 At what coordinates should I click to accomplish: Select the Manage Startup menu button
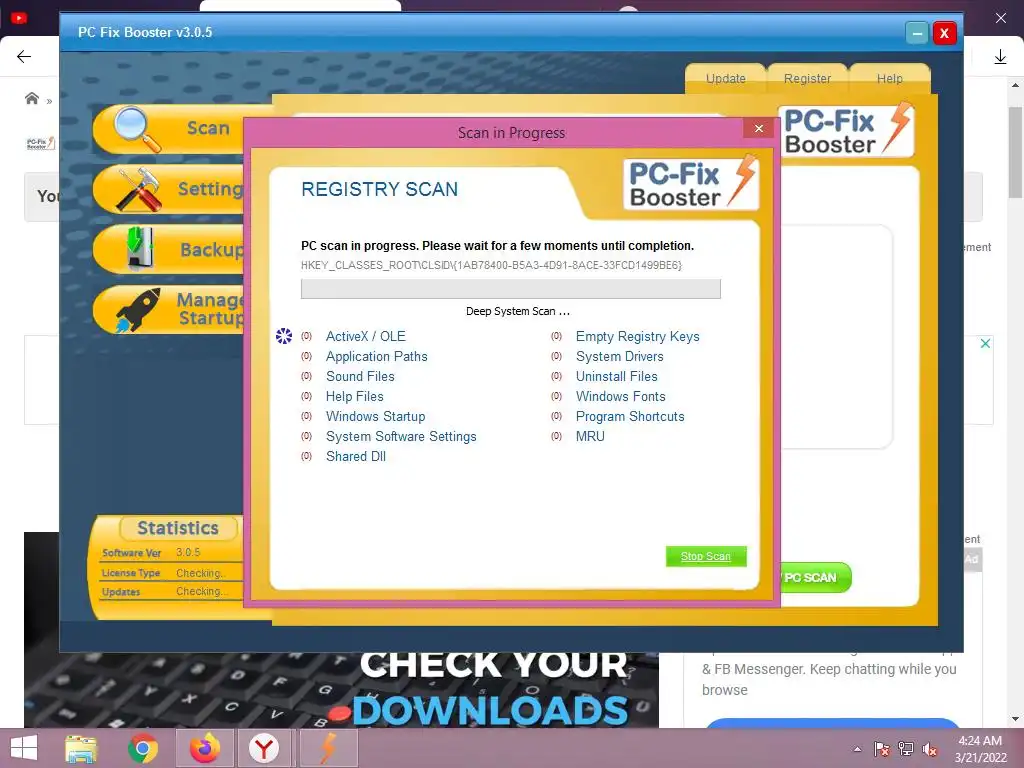coord(168,310)
